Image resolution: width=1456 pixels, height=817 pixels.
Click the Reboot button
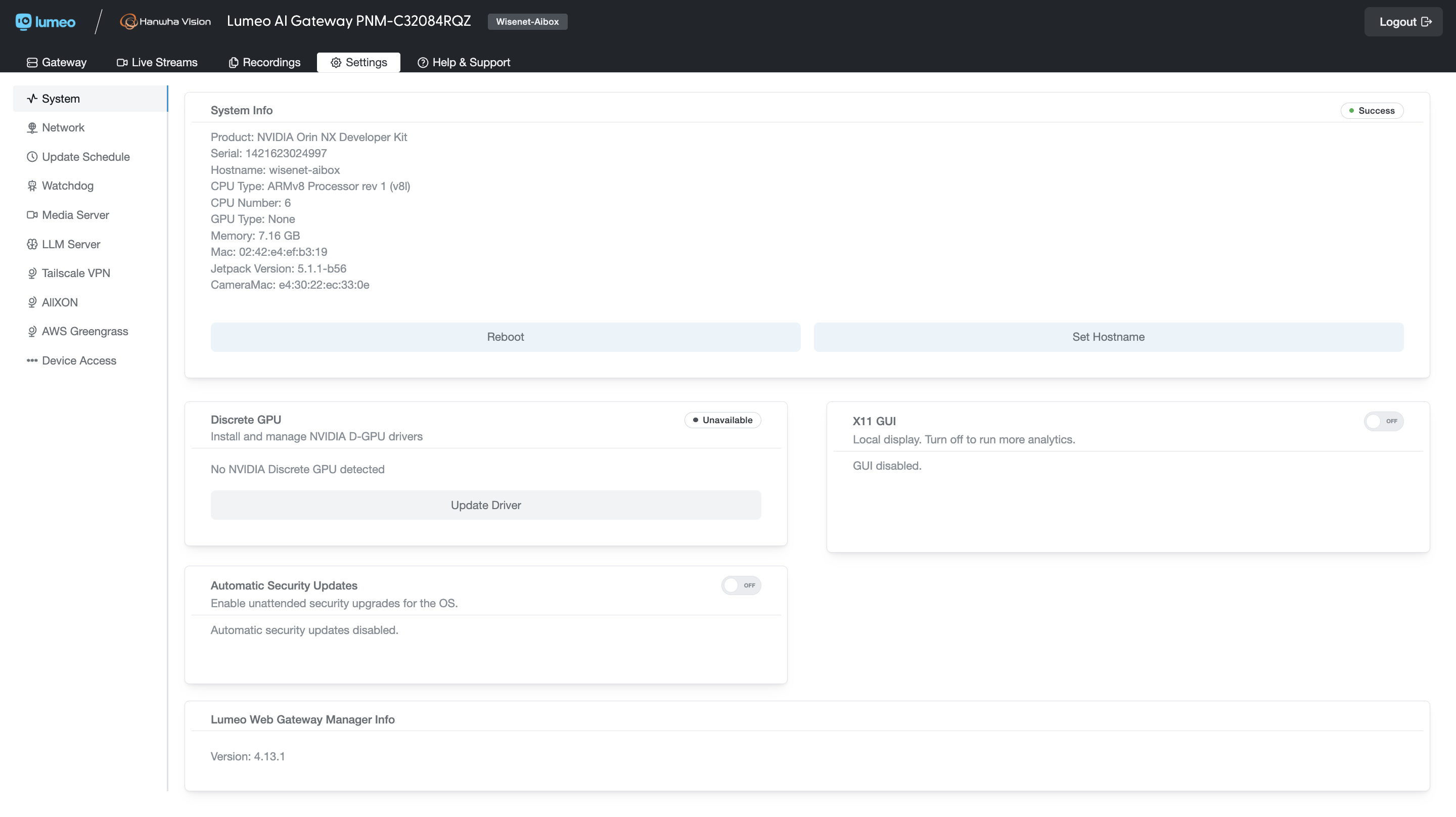click(x=506, y=337)
